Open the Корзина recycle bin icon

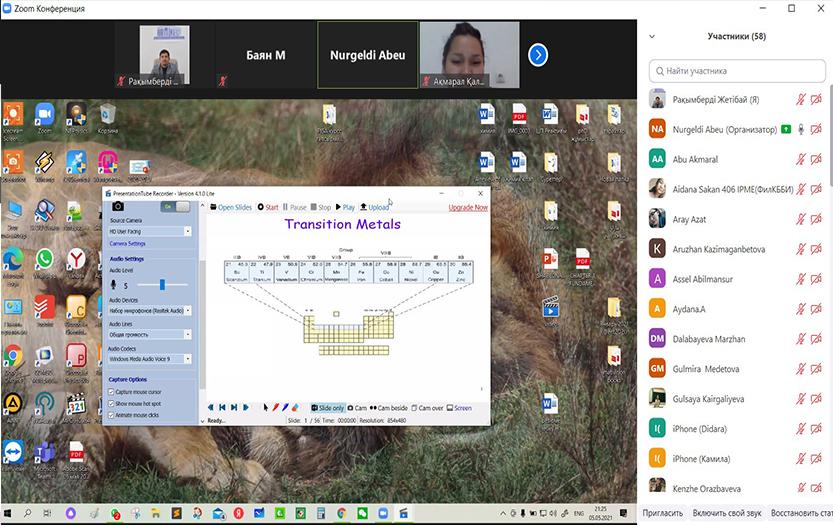108,119
